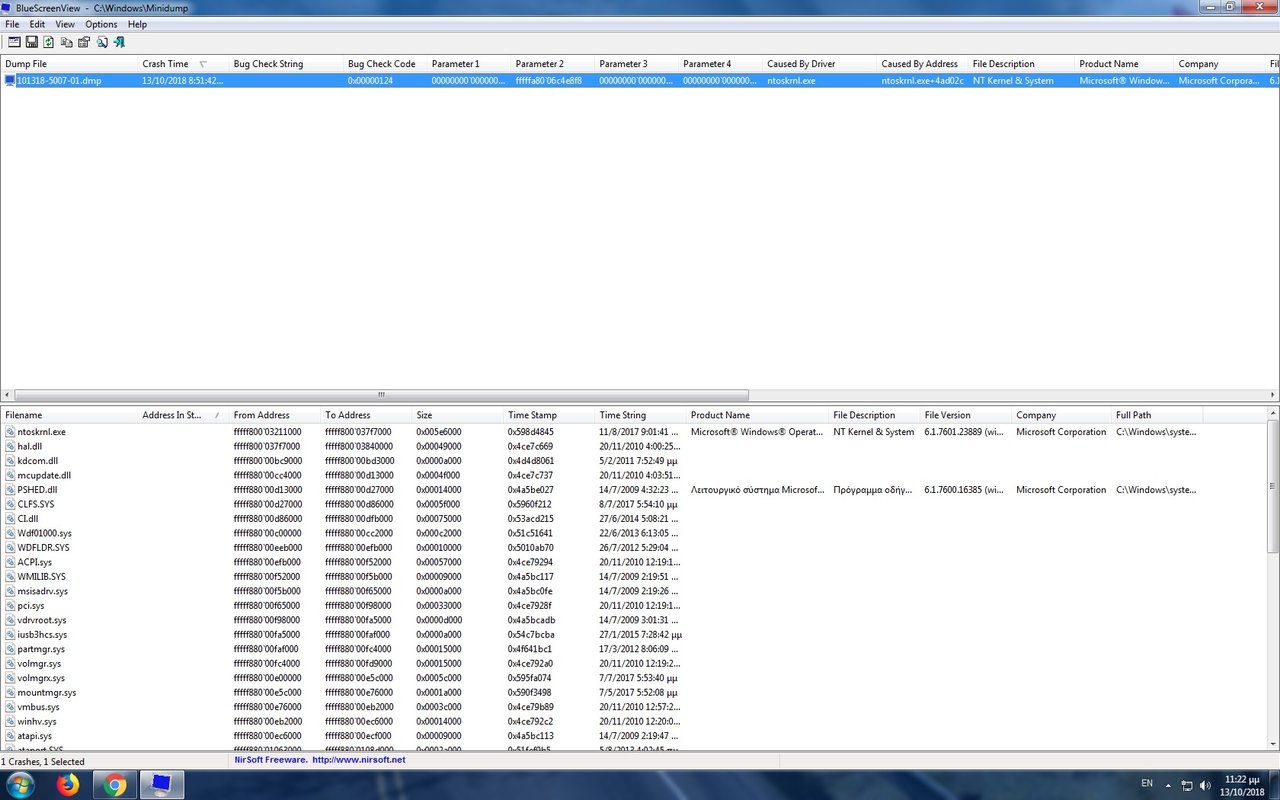Click the Copy Selected Items icon

click(x=67, y=42)
